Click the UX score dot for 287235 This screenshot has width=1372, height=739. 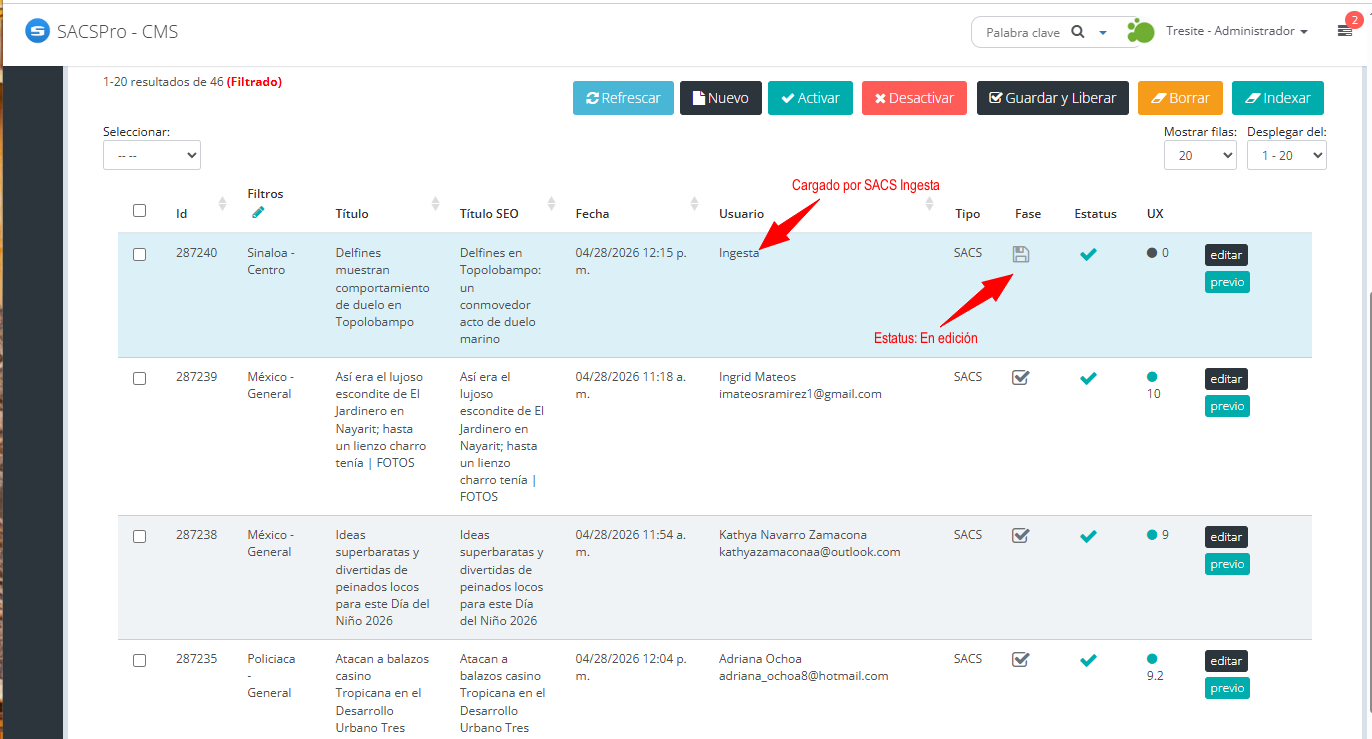click(1152, 659)
